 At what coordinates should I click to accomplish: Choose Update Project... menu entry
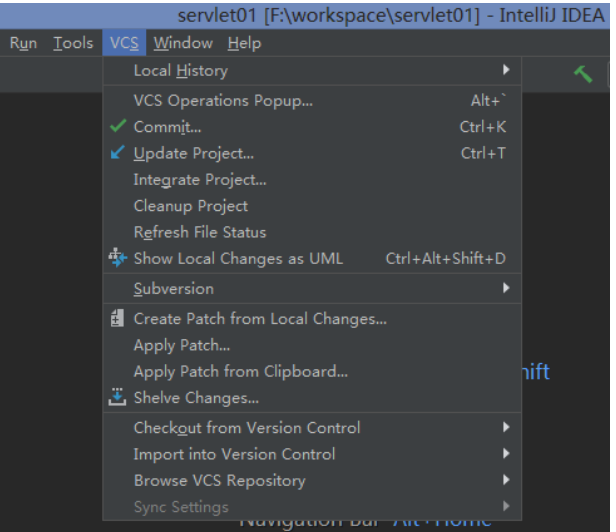312,153
